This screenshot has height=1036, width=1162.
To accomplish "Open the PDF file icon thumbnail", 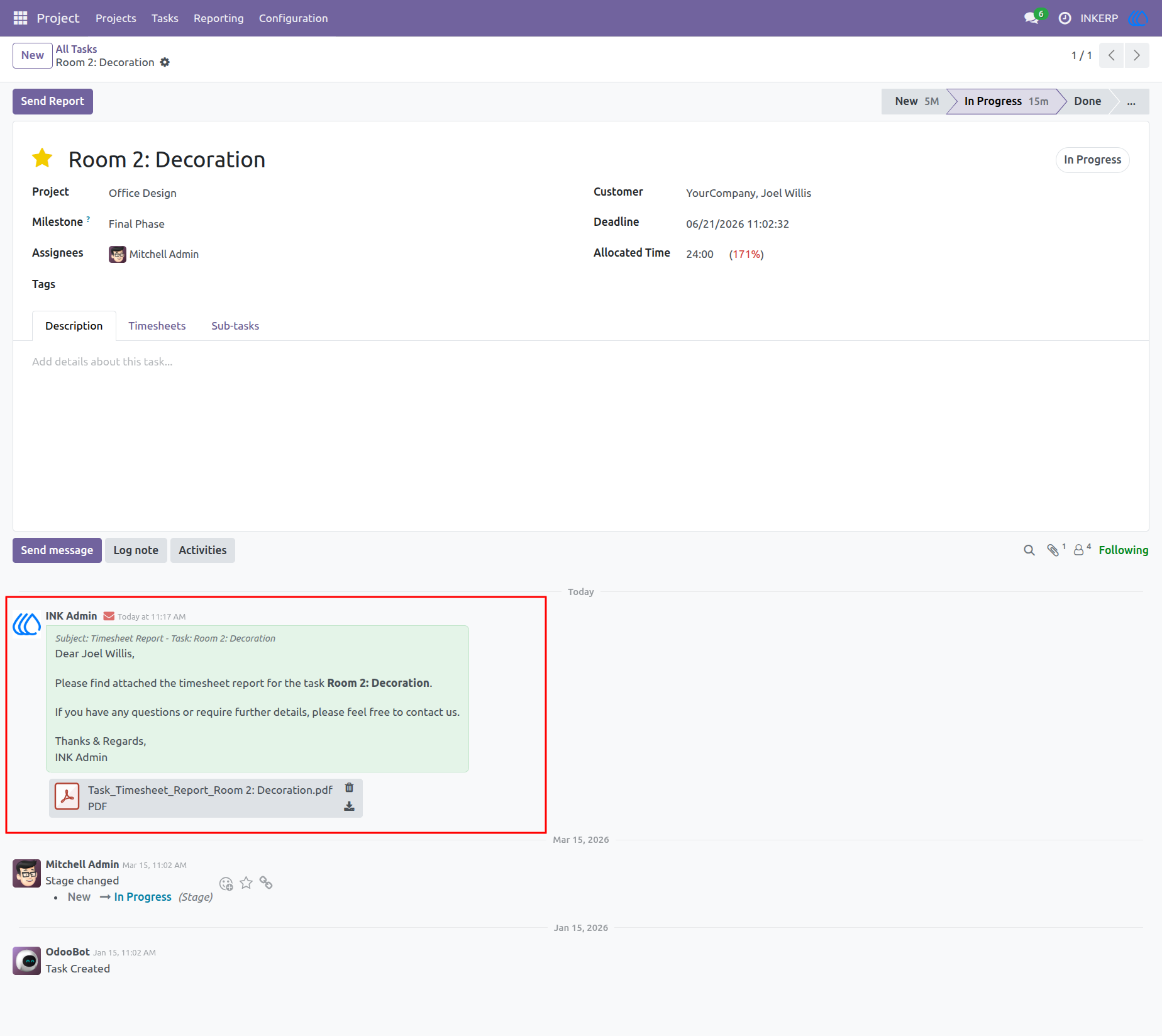I will (x=67, y=796).
